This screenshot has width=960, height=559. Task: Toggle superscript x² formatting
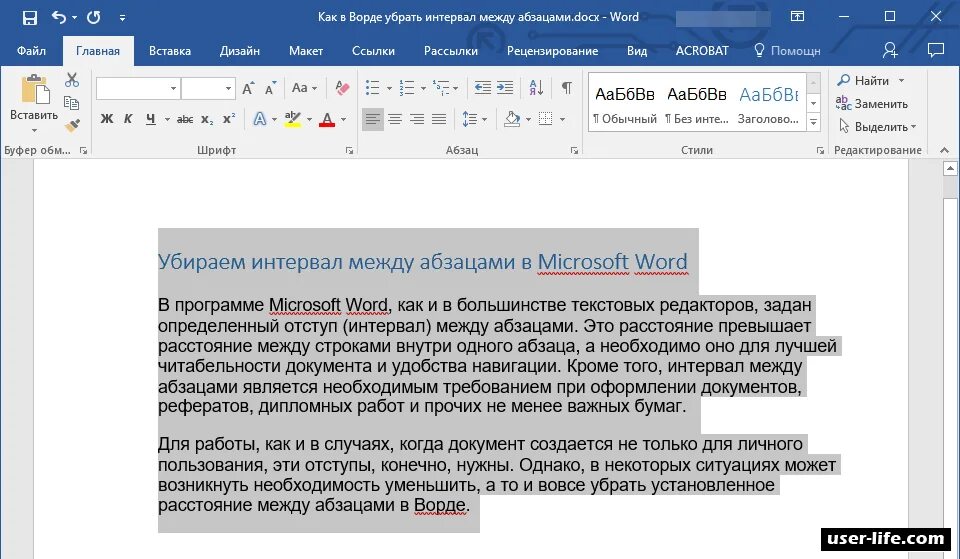(x=229, y=119)
